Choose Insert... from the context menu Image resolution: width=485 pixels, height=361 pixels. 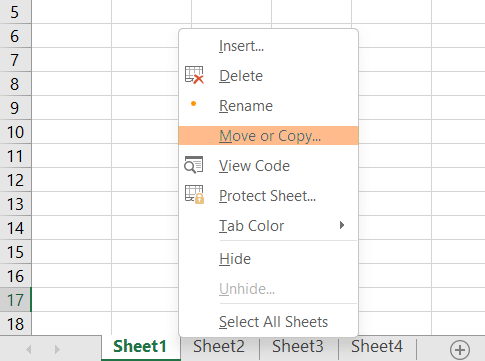[268, 46]
